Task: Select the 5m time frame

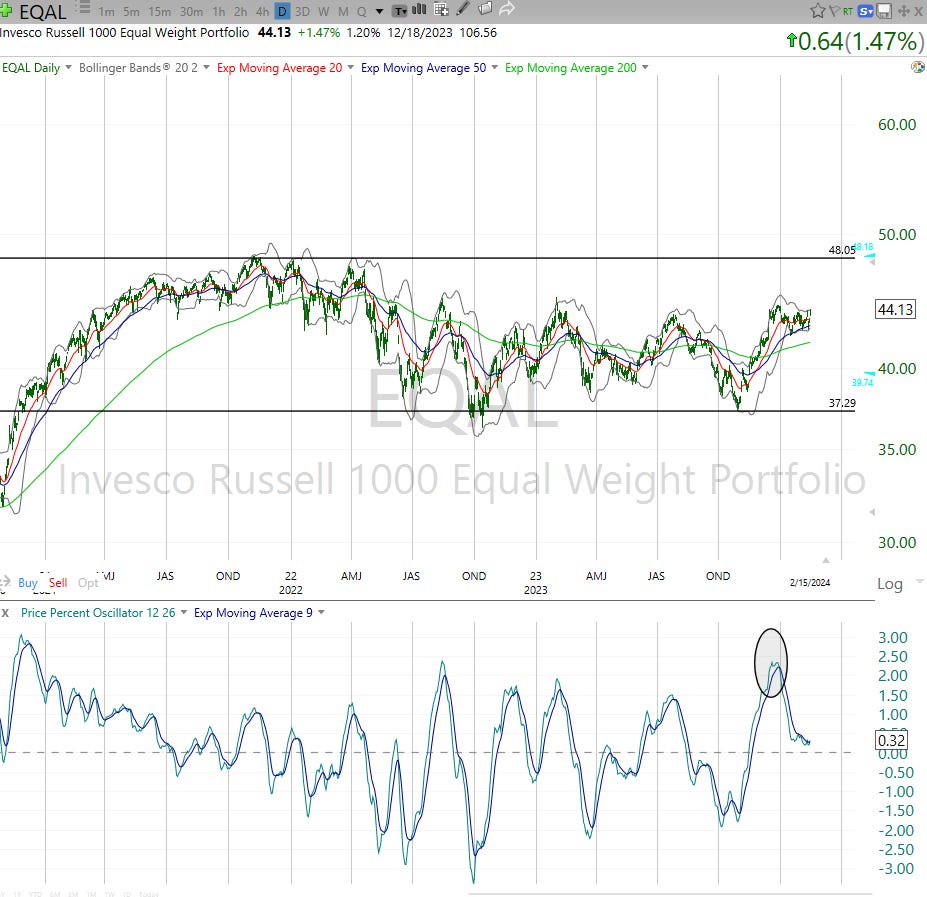Action: [131, 11]
